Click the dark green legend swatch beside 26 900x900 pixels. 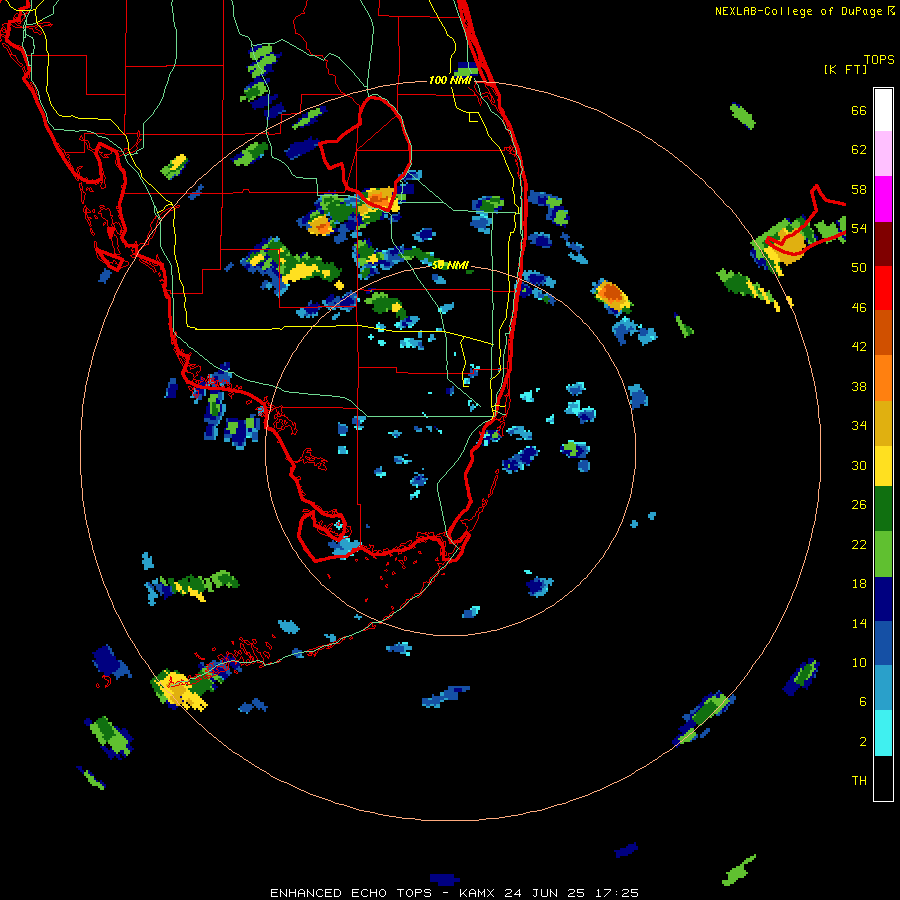pos(883,509)
